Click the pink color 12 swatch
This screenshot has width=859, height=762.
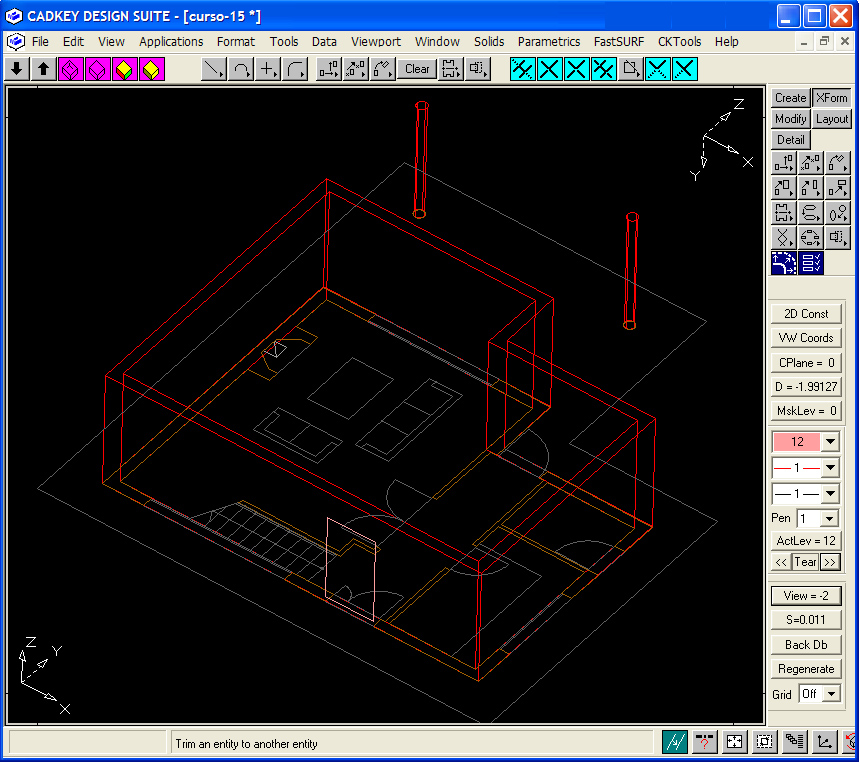point(796,442)
